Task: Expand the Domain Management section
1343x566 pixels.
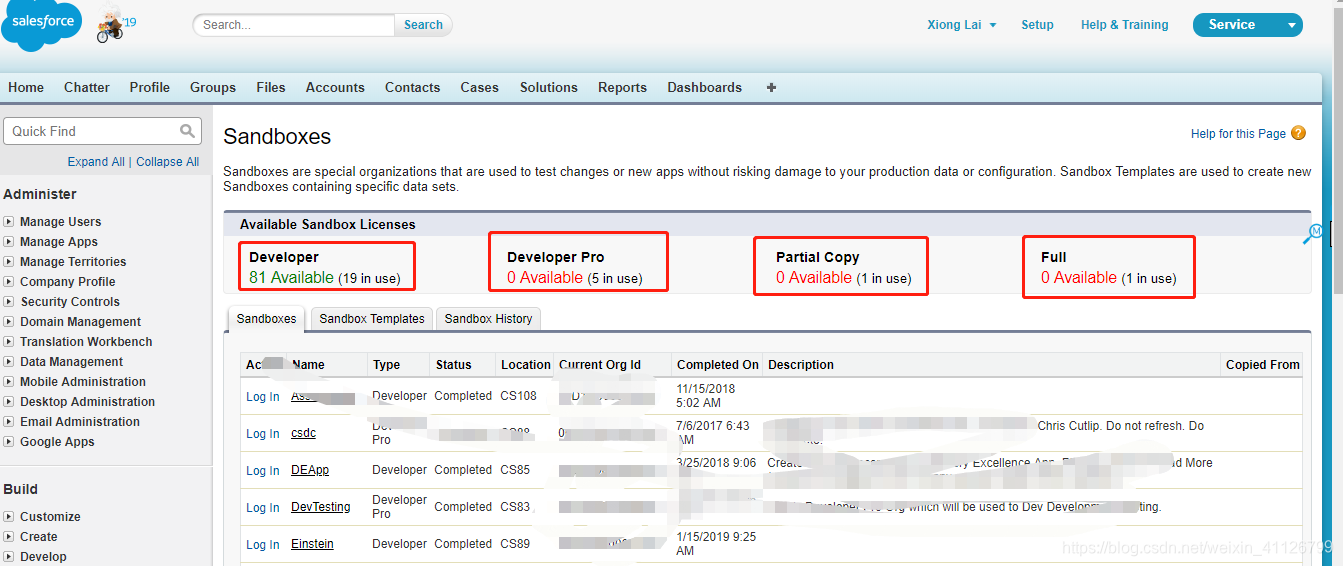Action: pyautogui.click(x=8, y=322)
